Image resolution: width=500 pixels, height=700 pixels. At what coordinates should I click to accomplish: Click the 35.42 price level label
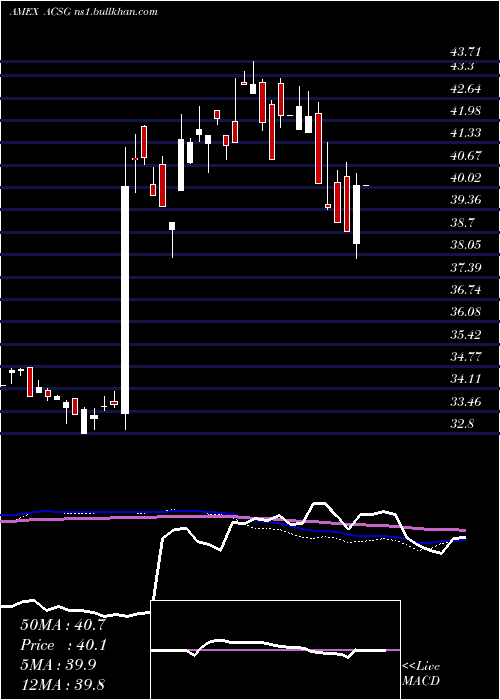[466, 334]
